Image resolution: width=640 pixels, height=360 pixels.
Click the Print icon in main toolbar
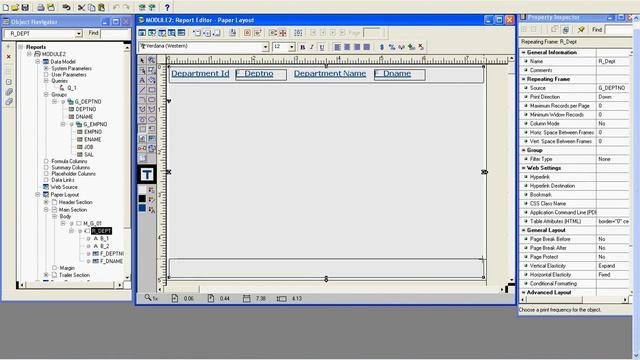coord(41,7)
